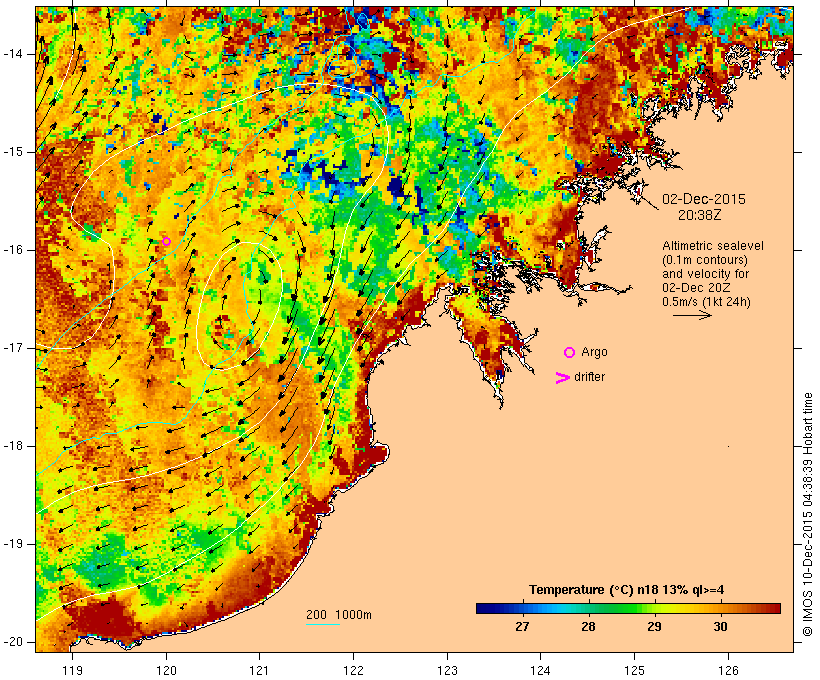Click the longitude label '120'
The image size is (820, 680).
click(166, 670)
